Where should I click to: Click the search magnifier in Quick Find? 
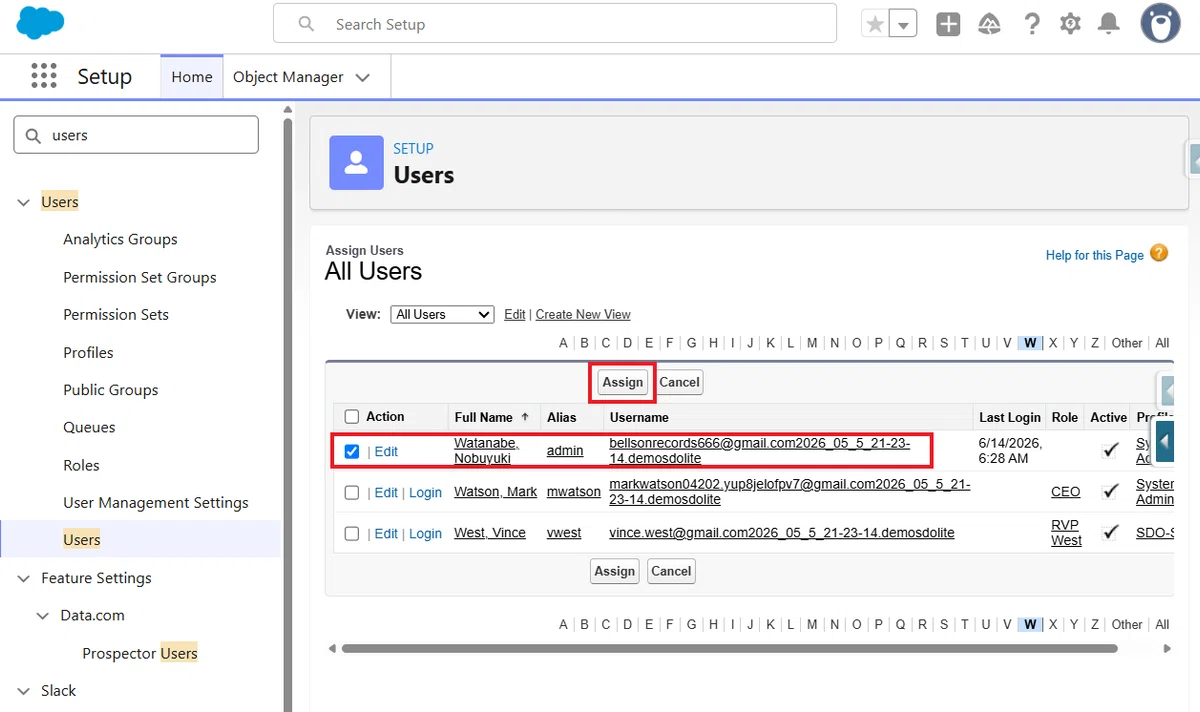33,135
